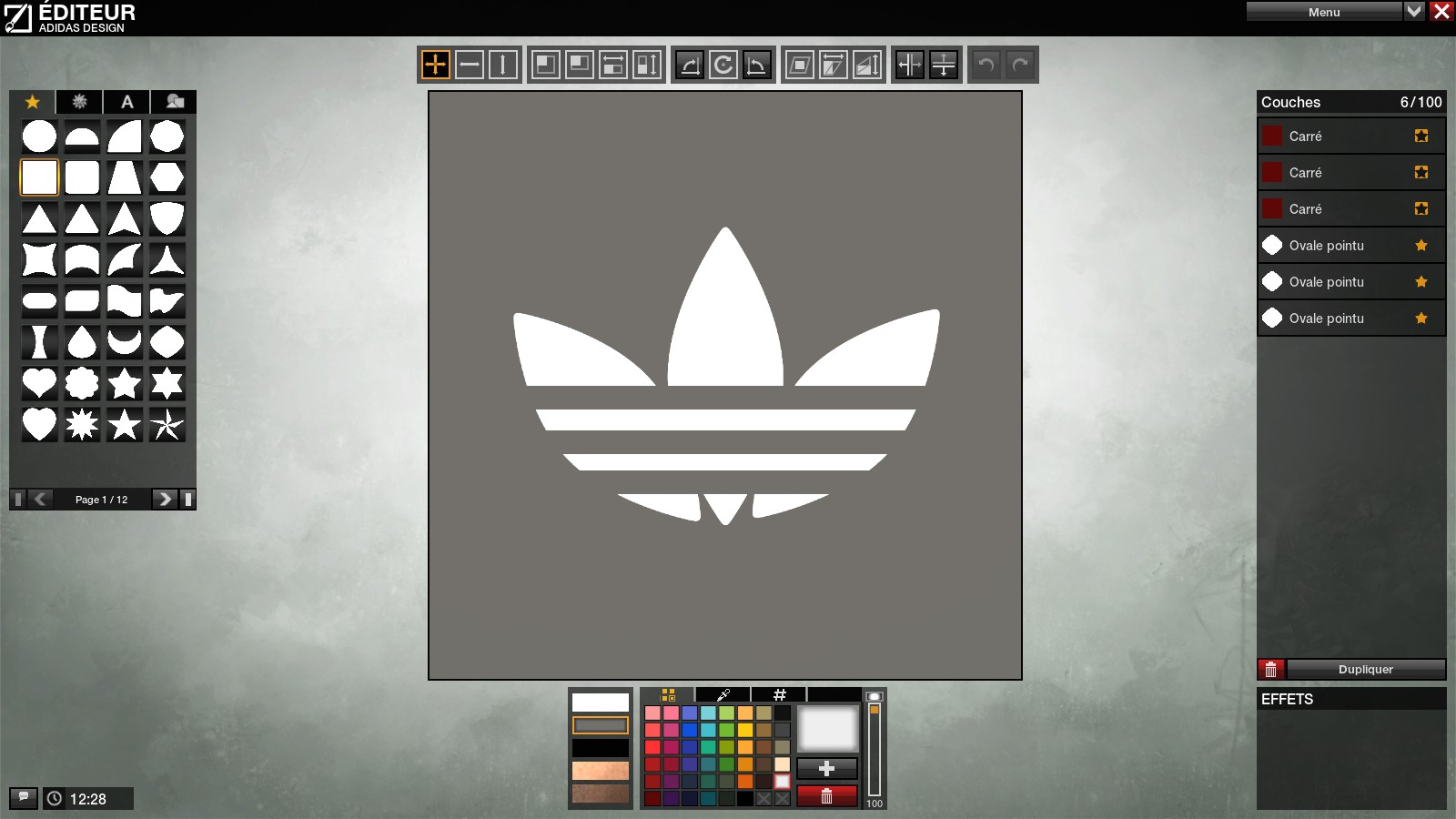Pick the crescent moon shape
This screenshot has height=819, width=1456.
[x=125, y=342]
